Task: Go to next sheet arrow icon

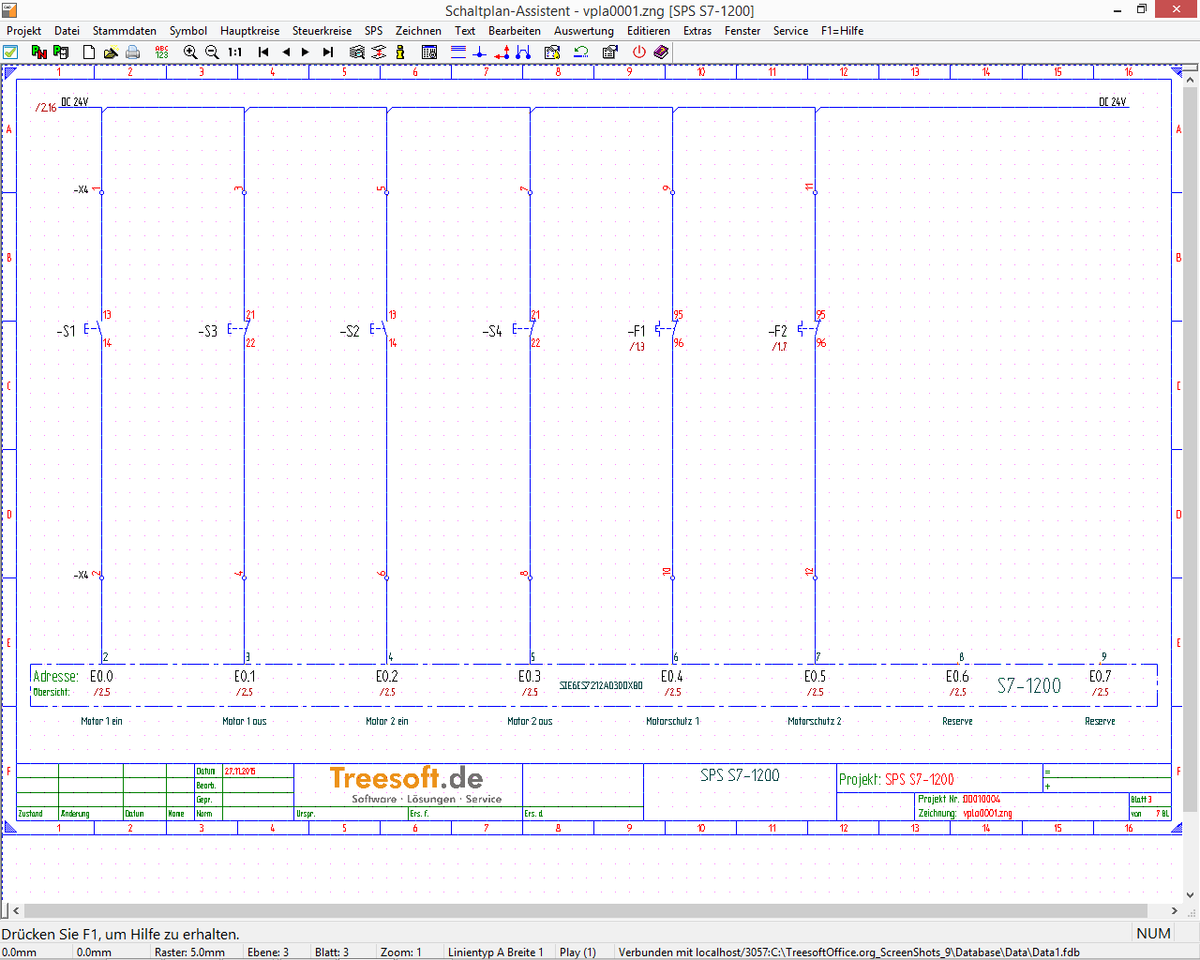Action: [306, 51]
